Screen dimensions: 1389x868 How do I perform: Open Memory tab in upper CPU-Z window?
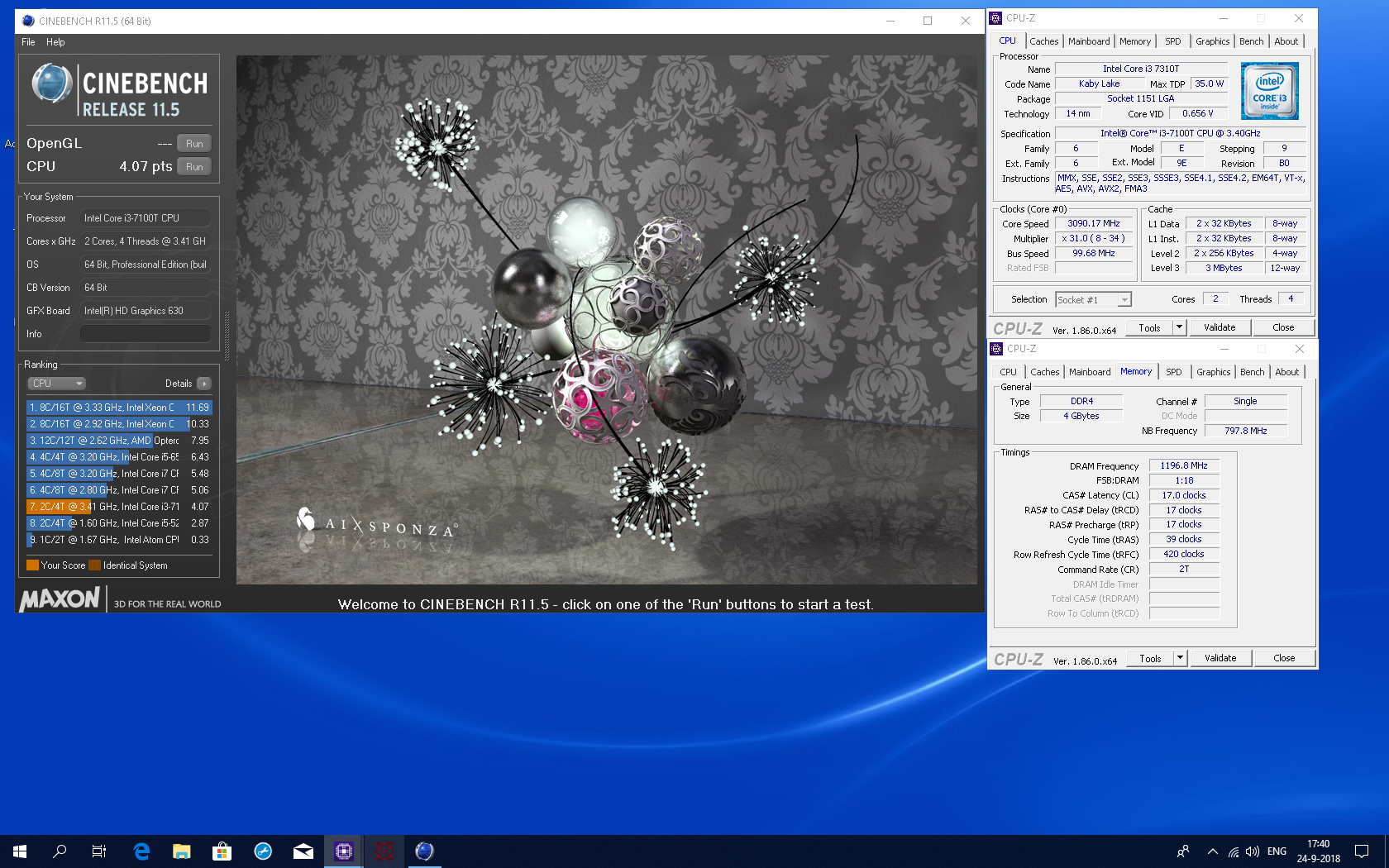pos(1135,41)
